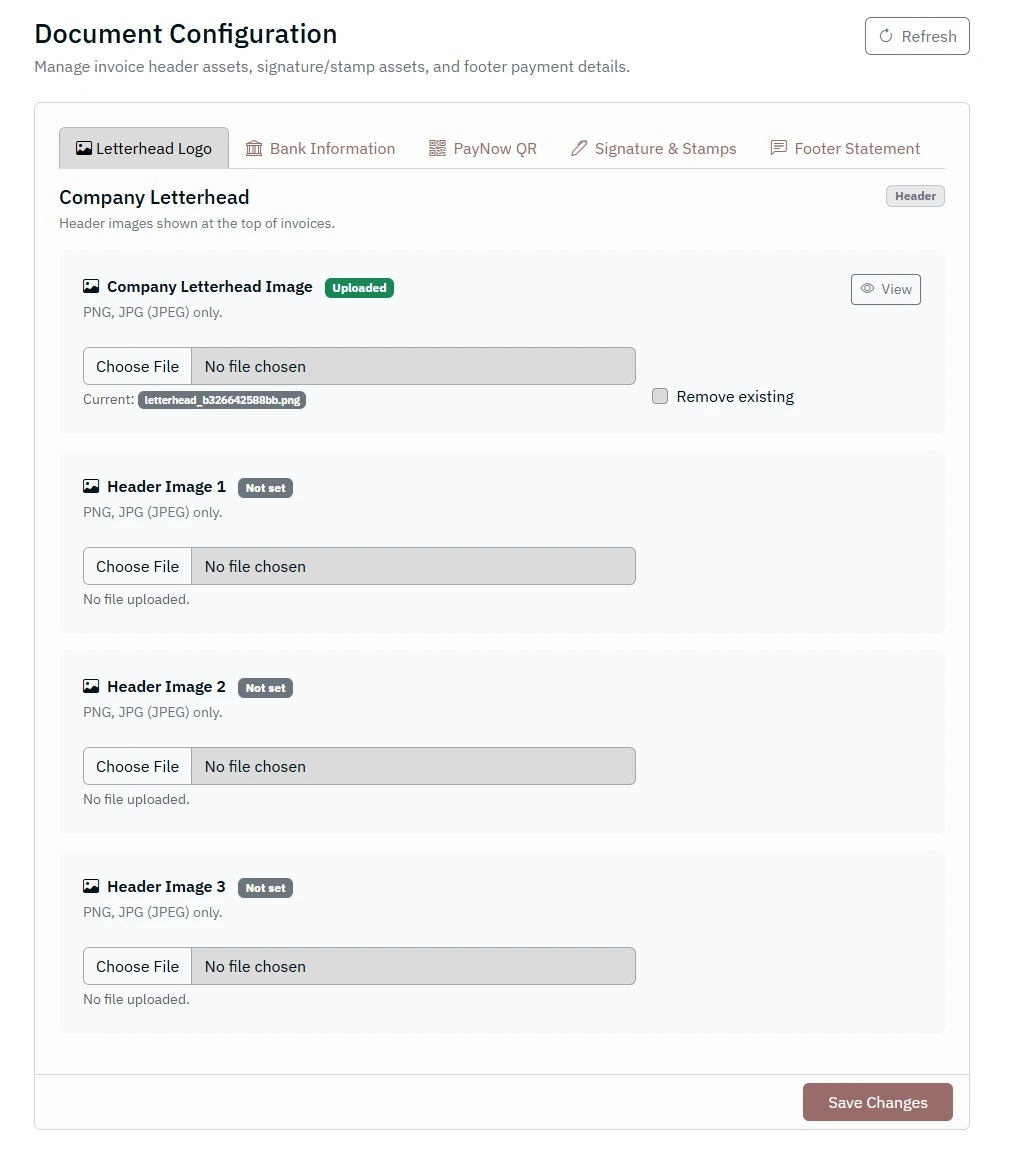Open the Bank Information tab
1012x1149 pixels.
pos(332,148)
